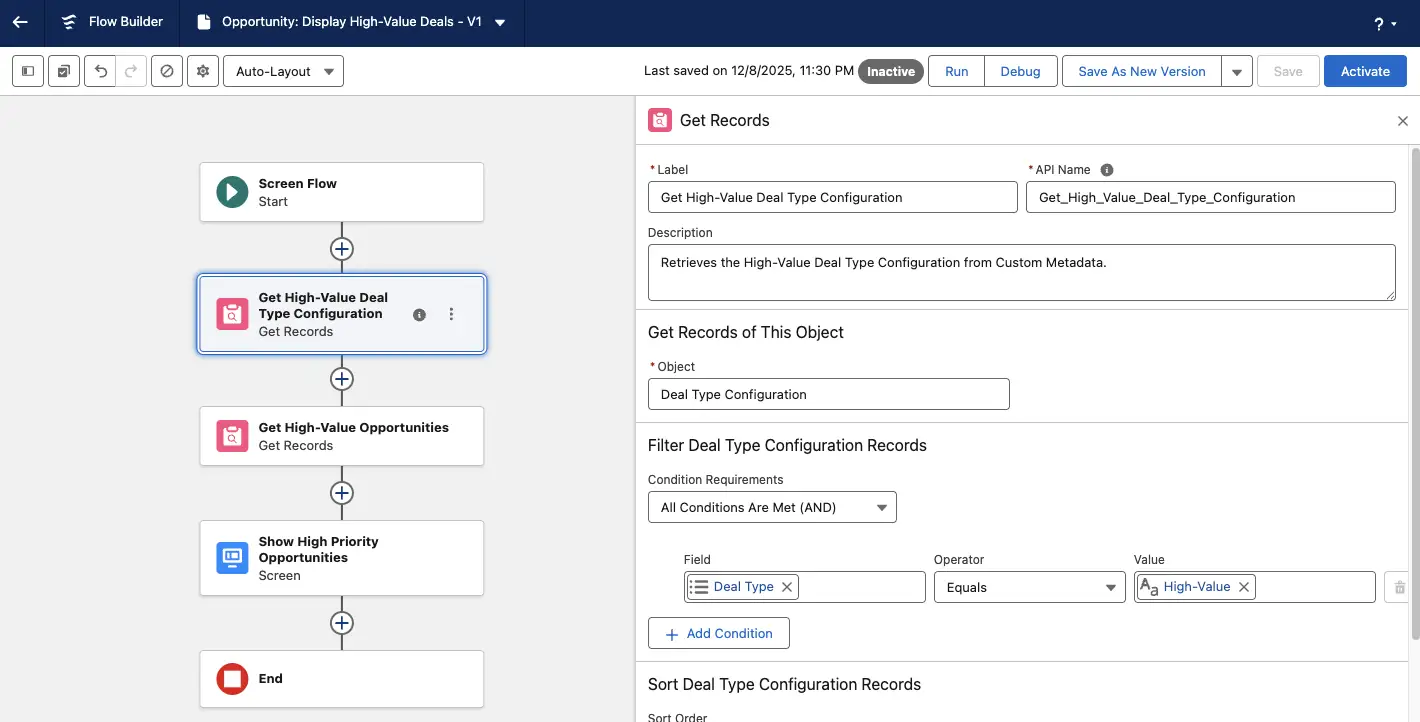Click the condition Value input box

pyautogui.click(x=1255, y=587)
